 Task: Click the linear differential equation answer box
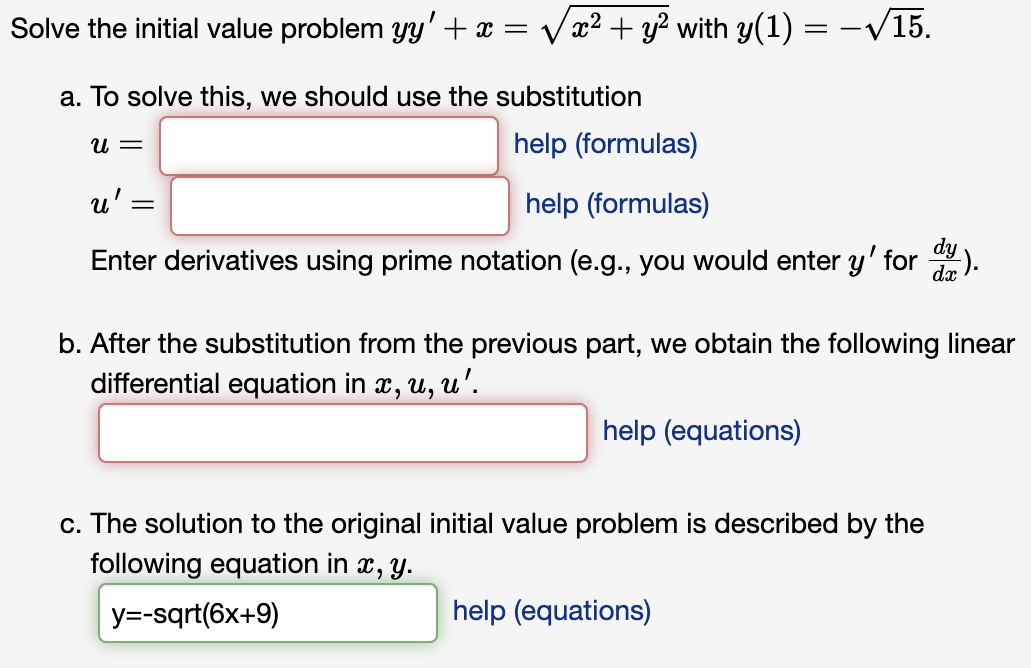[342, 432]
